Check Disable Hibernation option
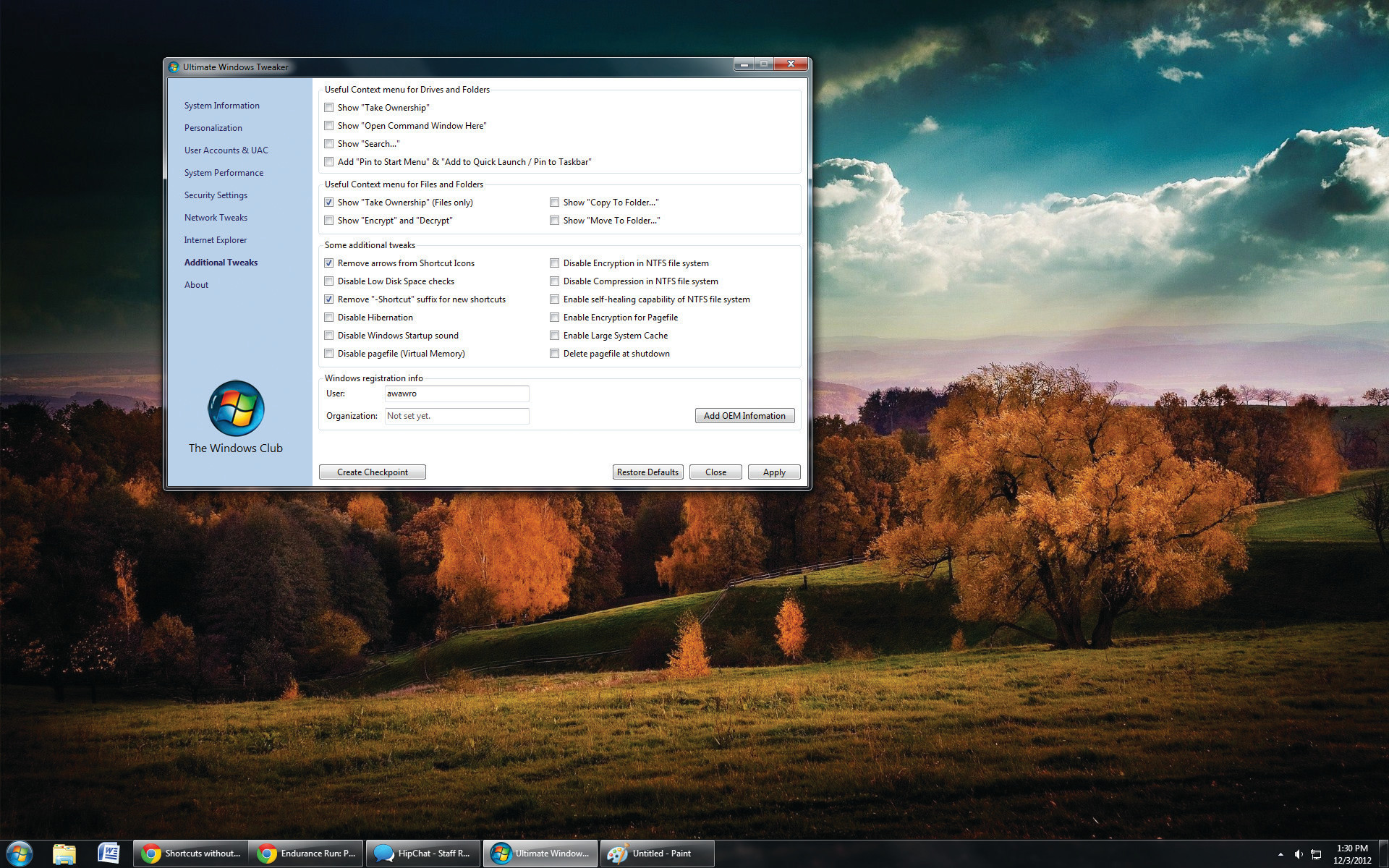The width and height of the screenshot is (1389, 868). (329, 318)
